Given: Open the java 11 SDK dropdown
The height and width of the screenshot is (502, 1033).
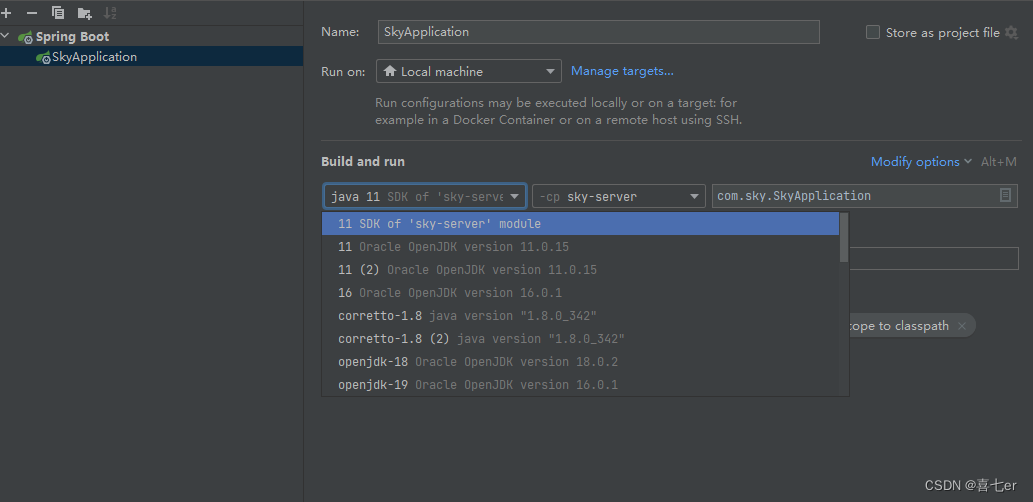Looking at the screenshot, I should point(425,196).
